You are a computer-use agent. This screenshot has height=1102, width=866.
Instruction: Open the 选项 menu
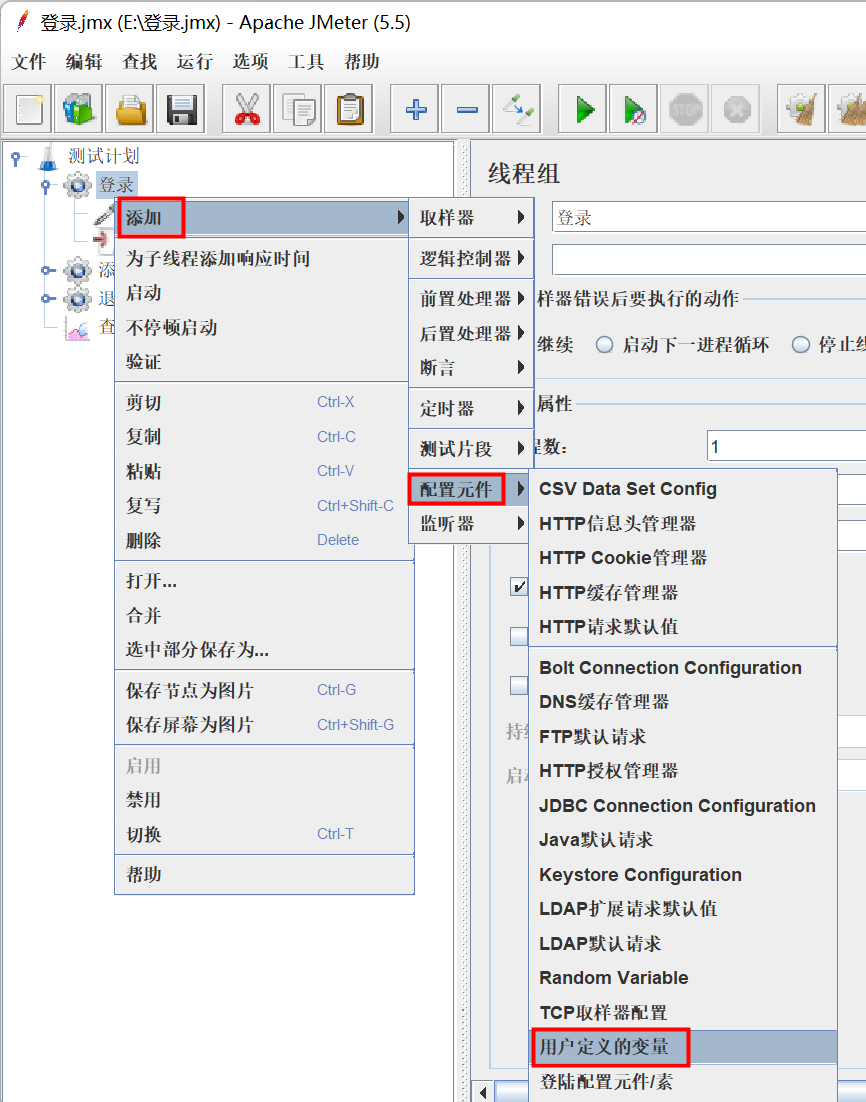coord(250,62)
